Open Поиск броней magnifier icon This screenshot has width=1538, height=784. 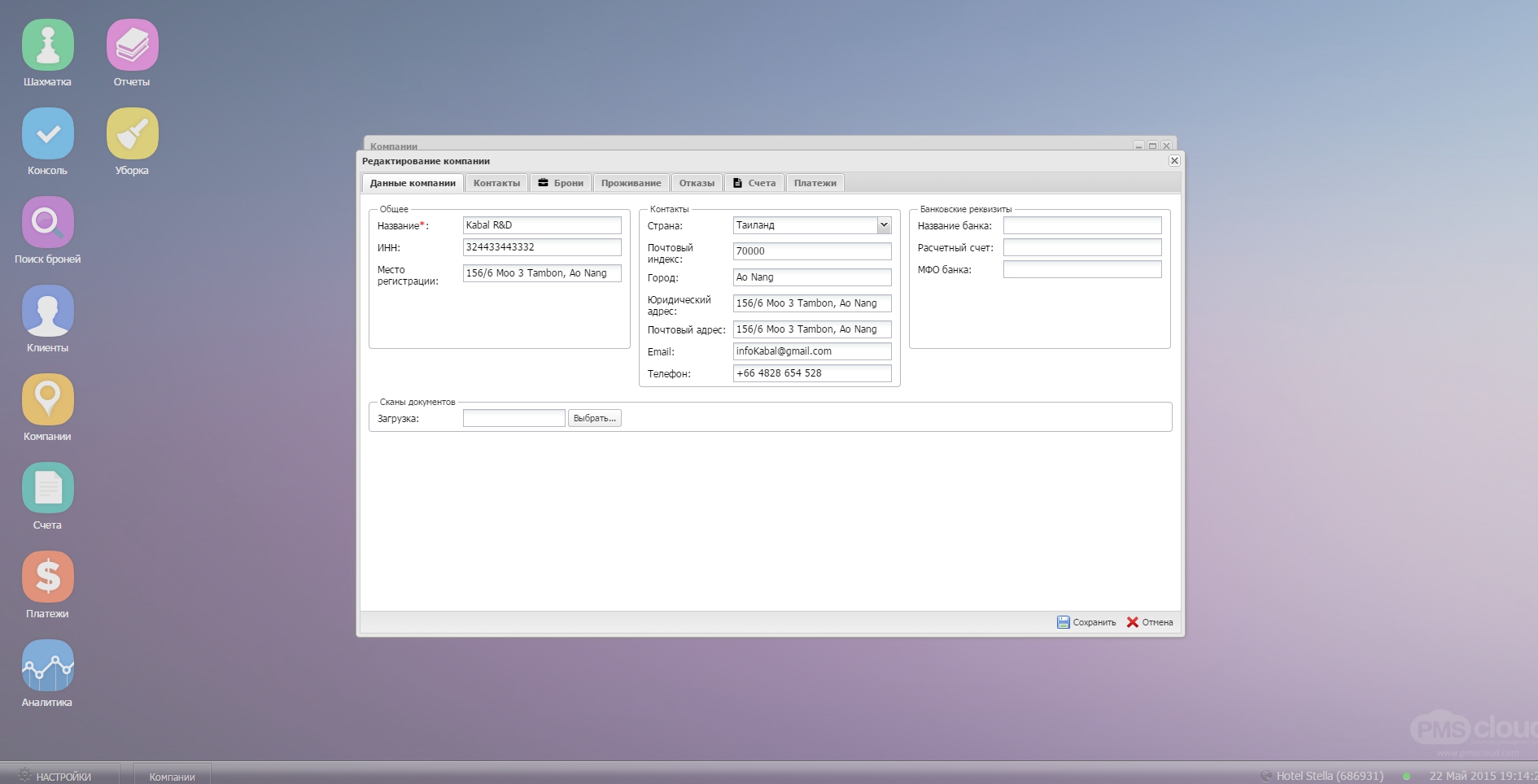48,222
